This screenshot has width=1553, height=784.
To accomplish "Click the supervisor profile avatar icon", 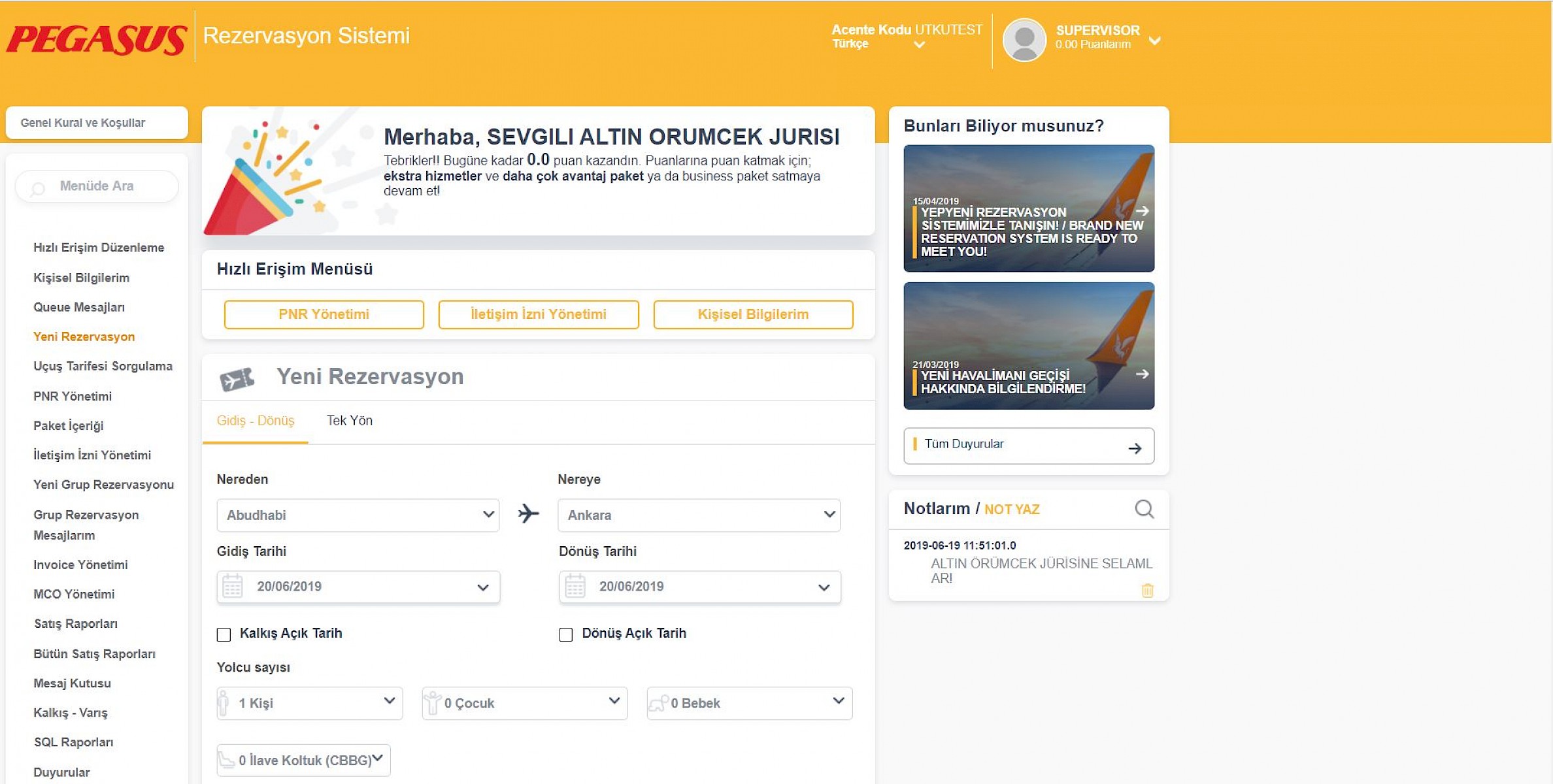I will point(1024,40).
